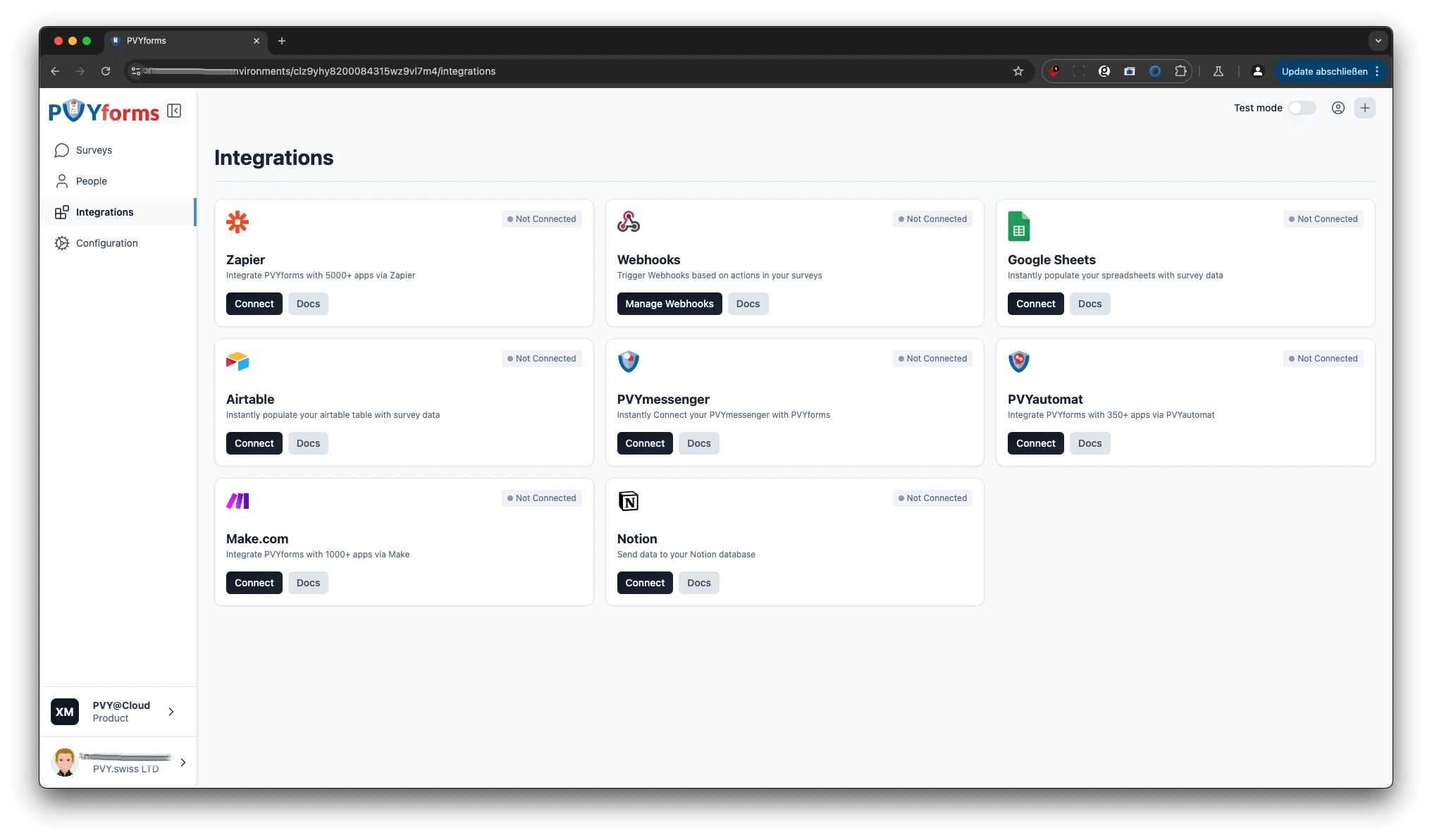Open site information icon in address bar
The height and width of the screenshot is (840, 1432).
point(136,71)
